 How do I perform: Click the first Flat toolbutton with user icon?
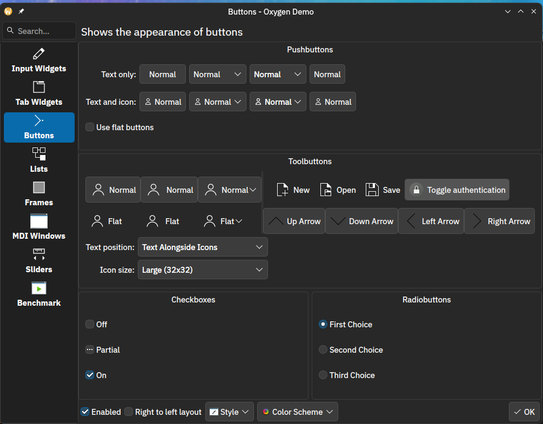pyautogui.click(x=107, y=221)
